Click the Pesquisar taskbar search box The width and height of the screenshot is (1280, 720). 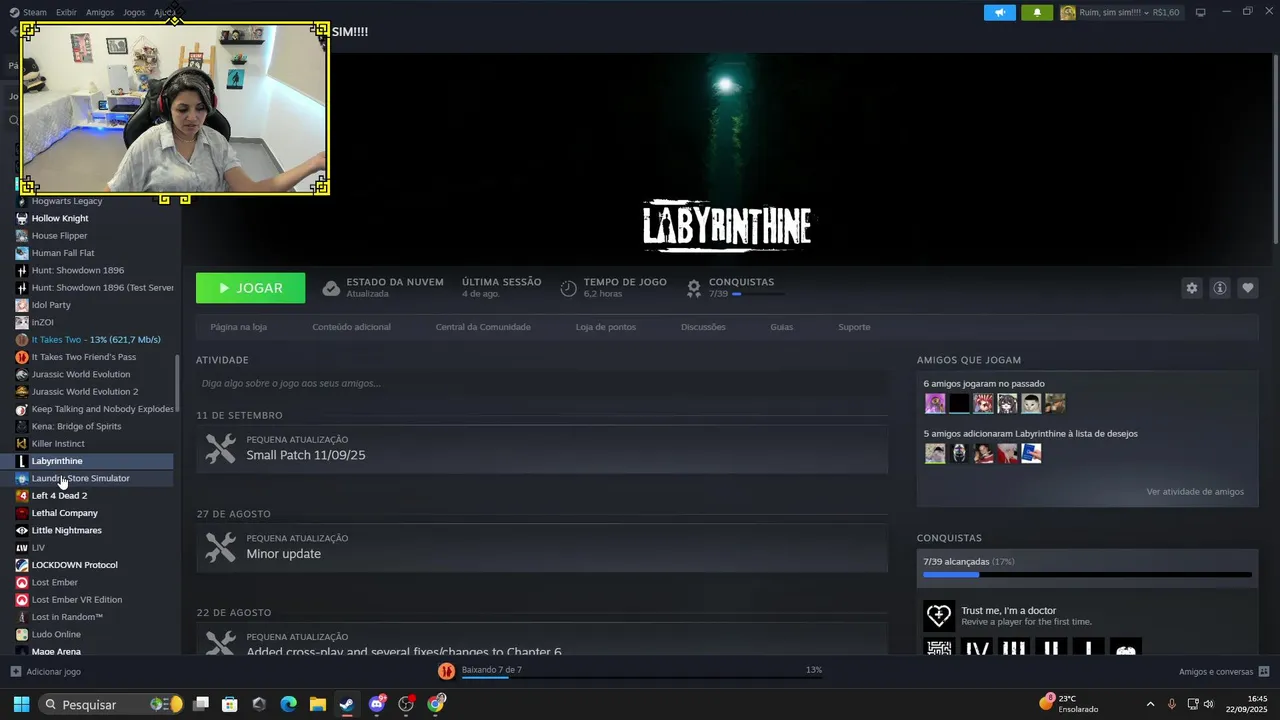click(x=112, y=704)
